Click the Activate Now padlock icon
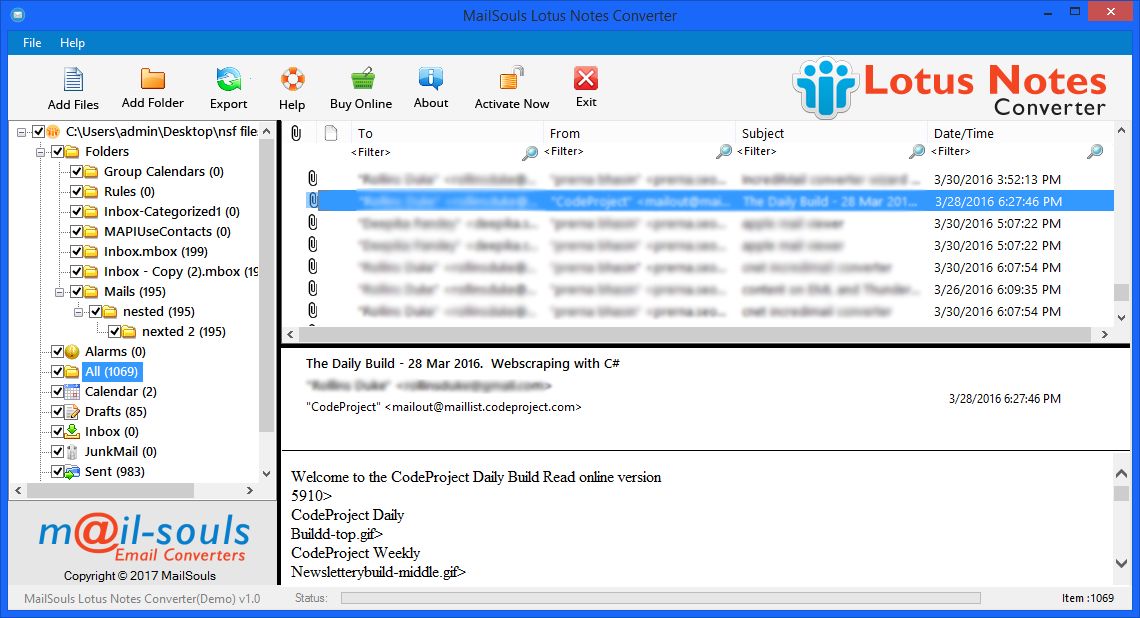 click(x=511, y=79)
